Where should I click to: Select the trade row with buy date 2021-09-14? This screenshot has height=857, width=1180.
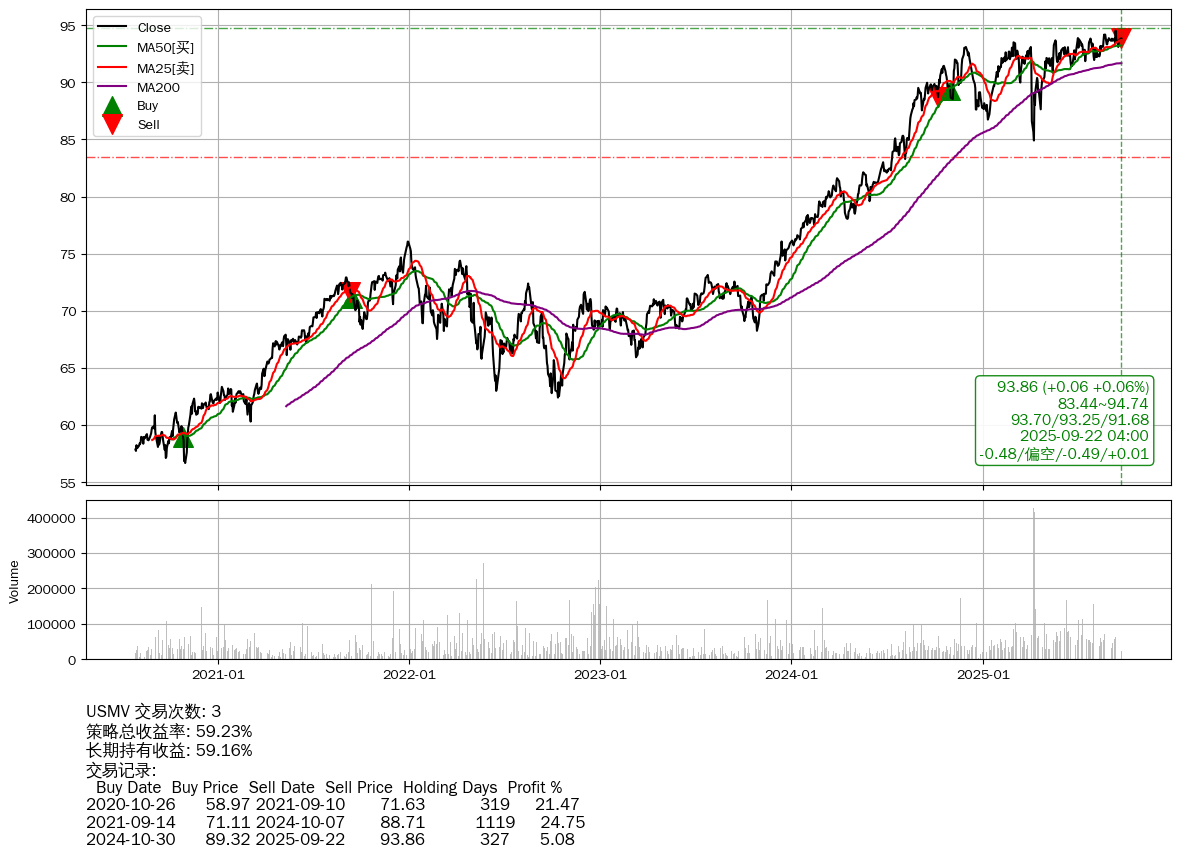pos(335,822)
